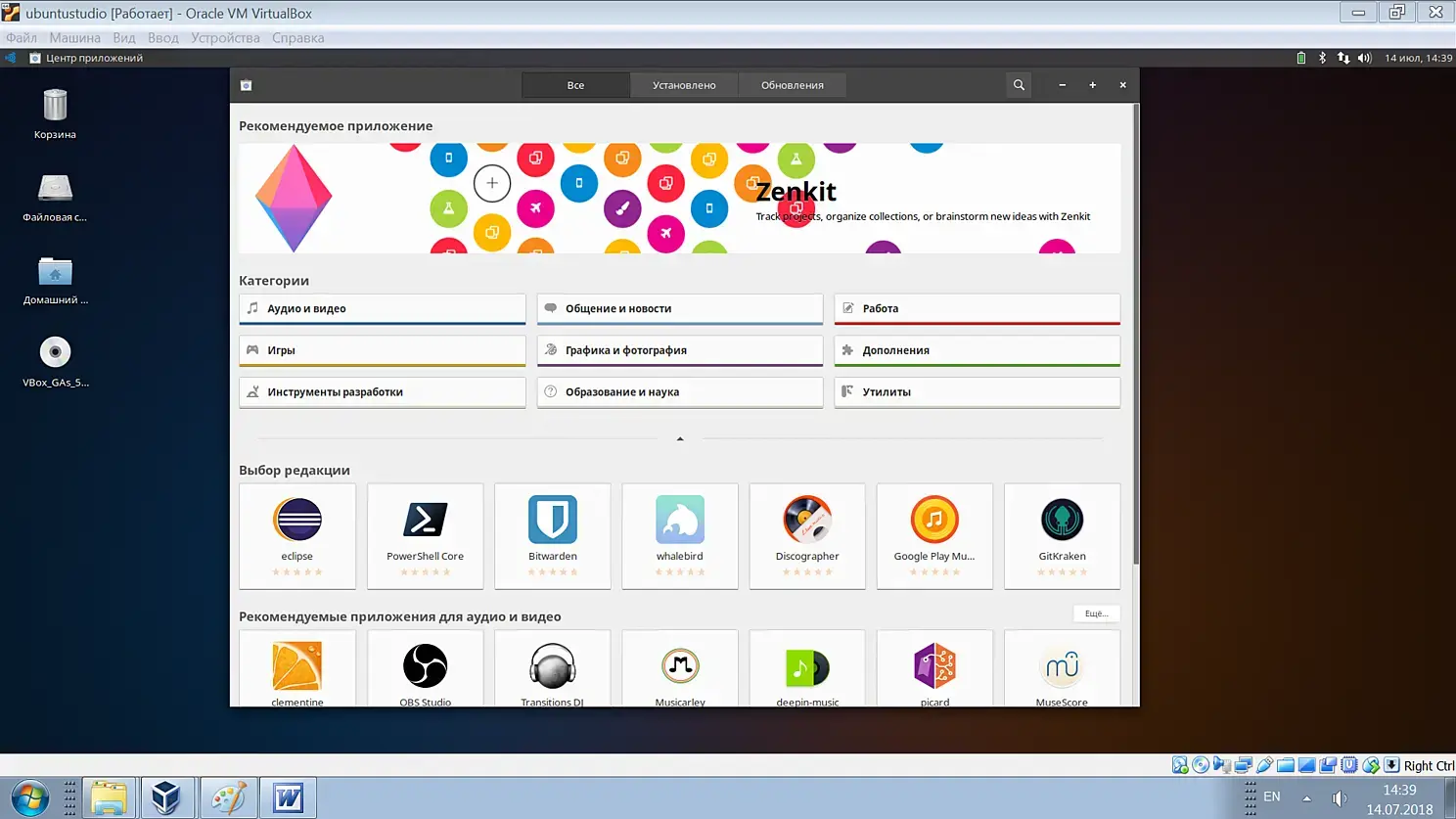Switch to the Все tab

click(x=575, y=85)
